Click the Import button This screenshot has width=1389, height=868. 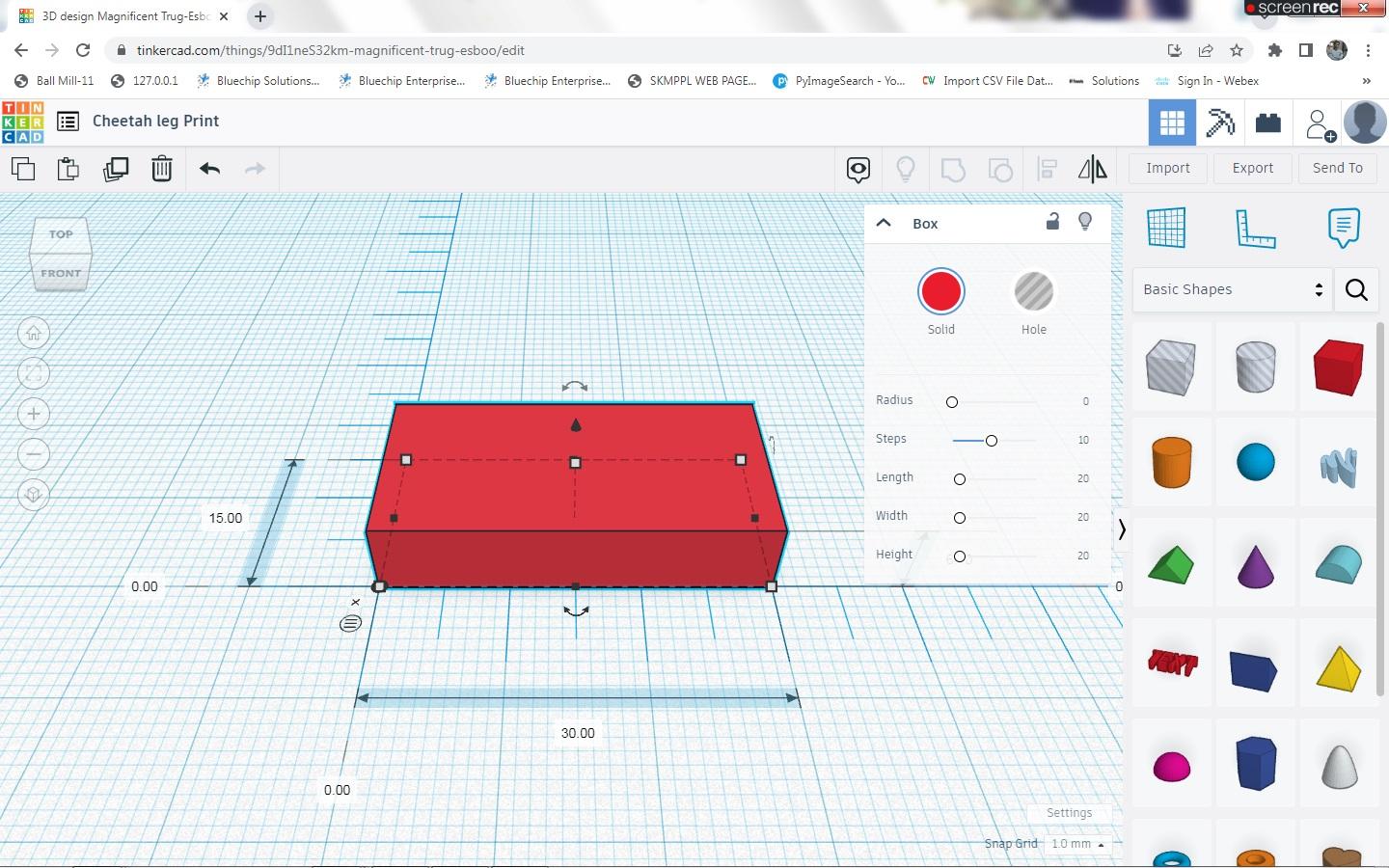[1168, 168]
